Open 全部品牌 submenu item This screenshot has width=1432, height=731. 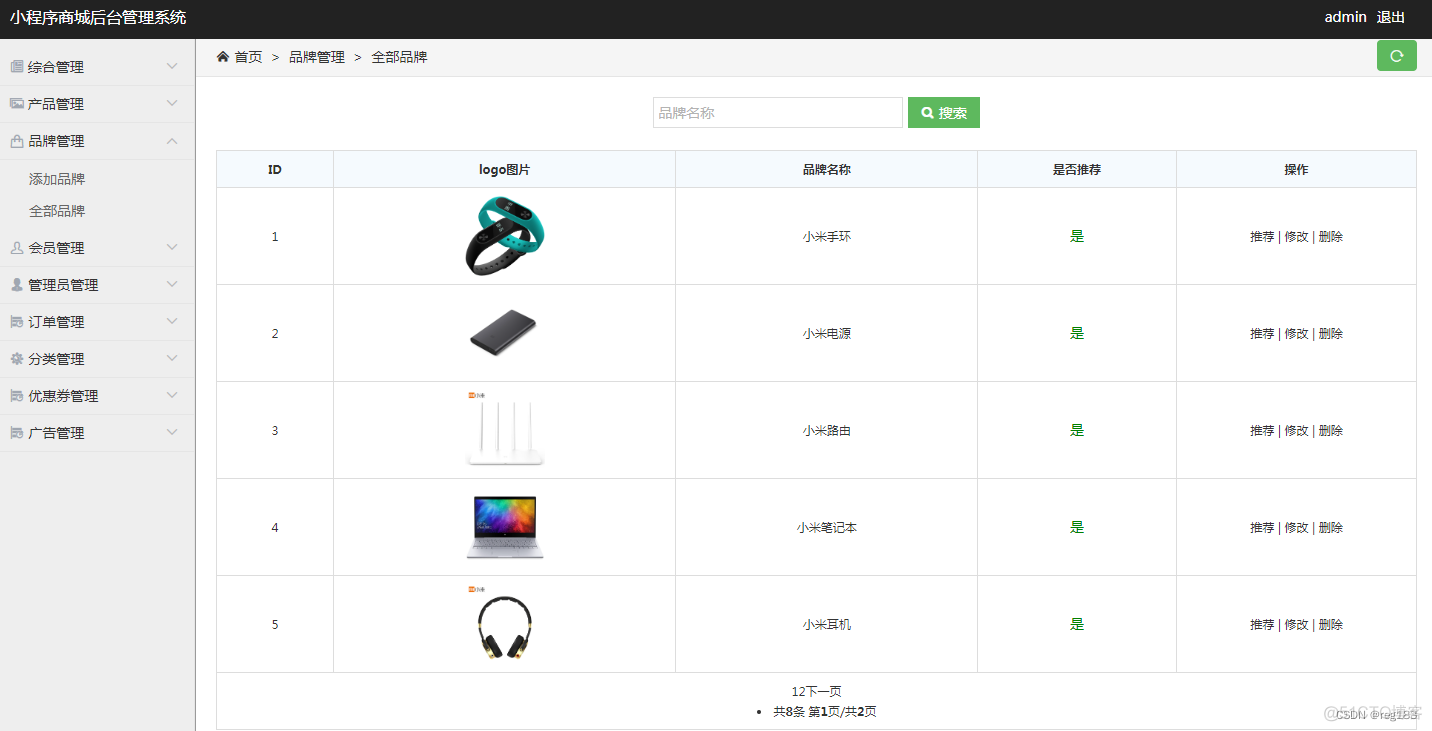click(x=57, y=211)
